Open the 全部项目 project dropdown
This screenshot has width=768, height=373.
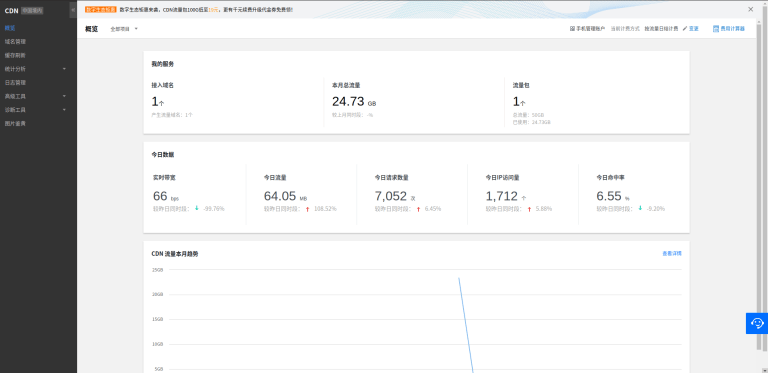pos(124,29)
